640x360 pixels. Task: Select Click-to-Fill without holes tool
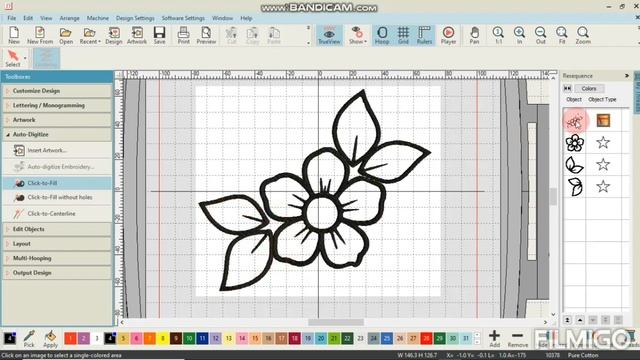(57, 198)
